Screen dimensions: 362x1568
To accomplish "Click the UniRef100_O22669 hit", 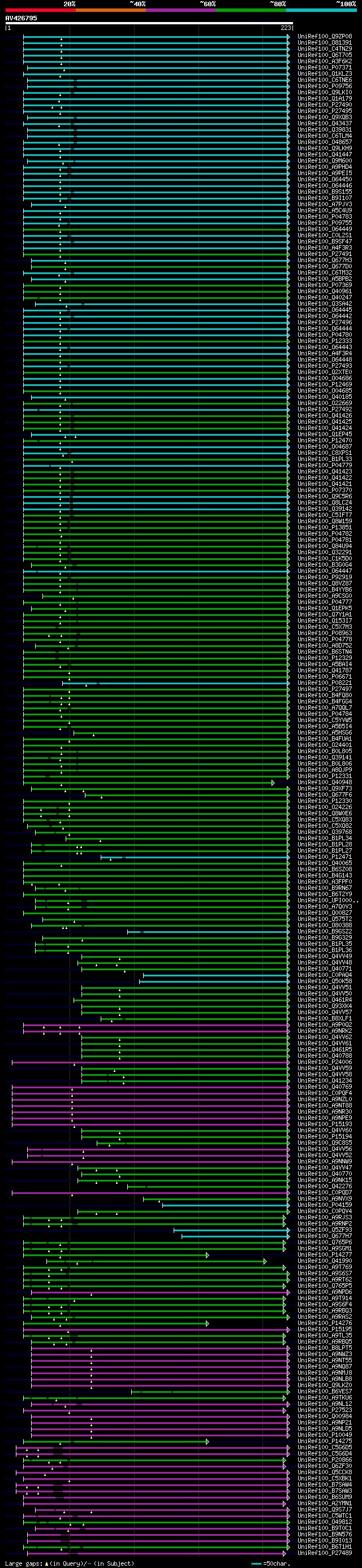I will pyautogui.click(x=325, y=403).
